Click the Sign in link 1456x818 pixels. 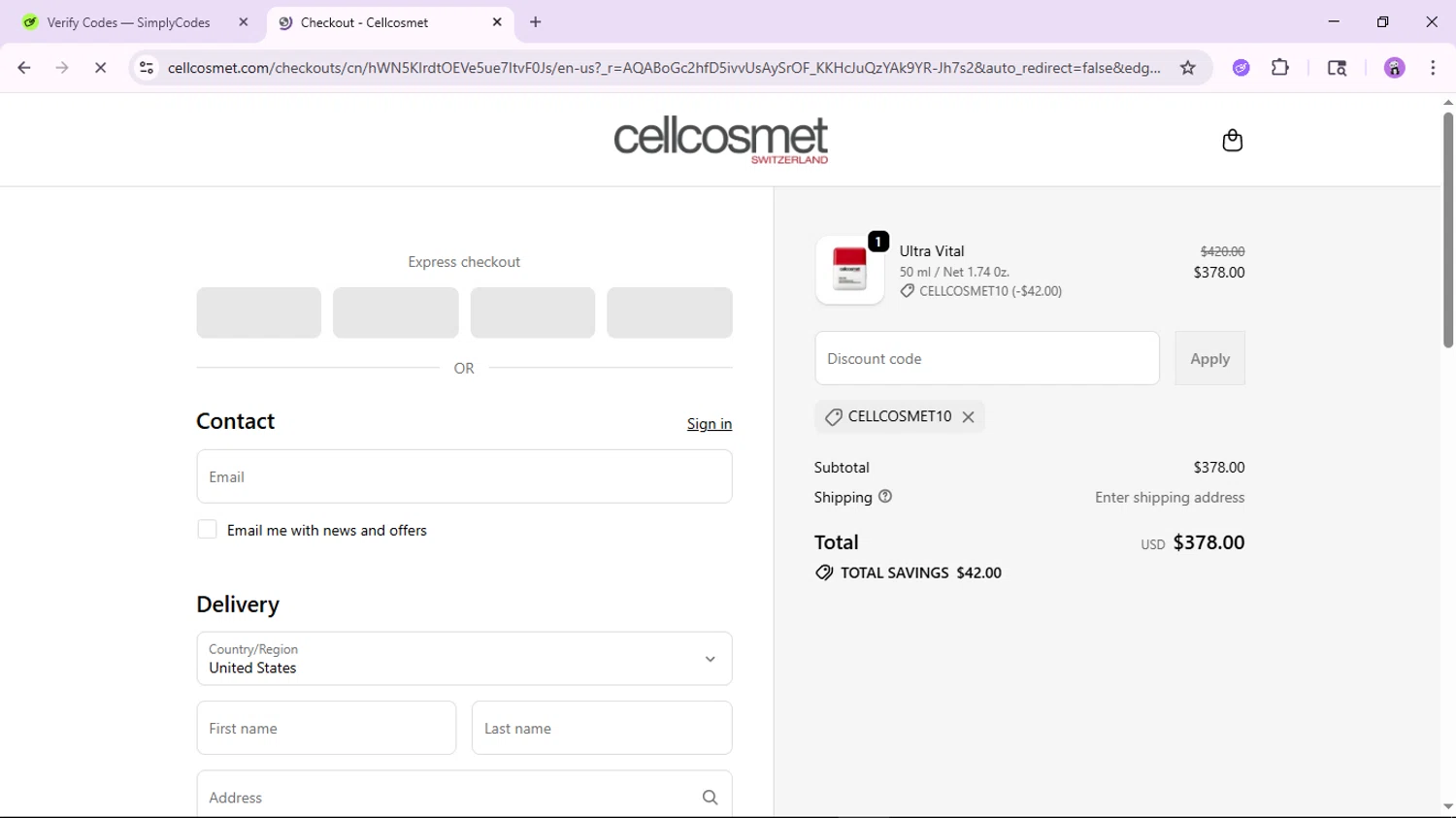pos(710,424)
